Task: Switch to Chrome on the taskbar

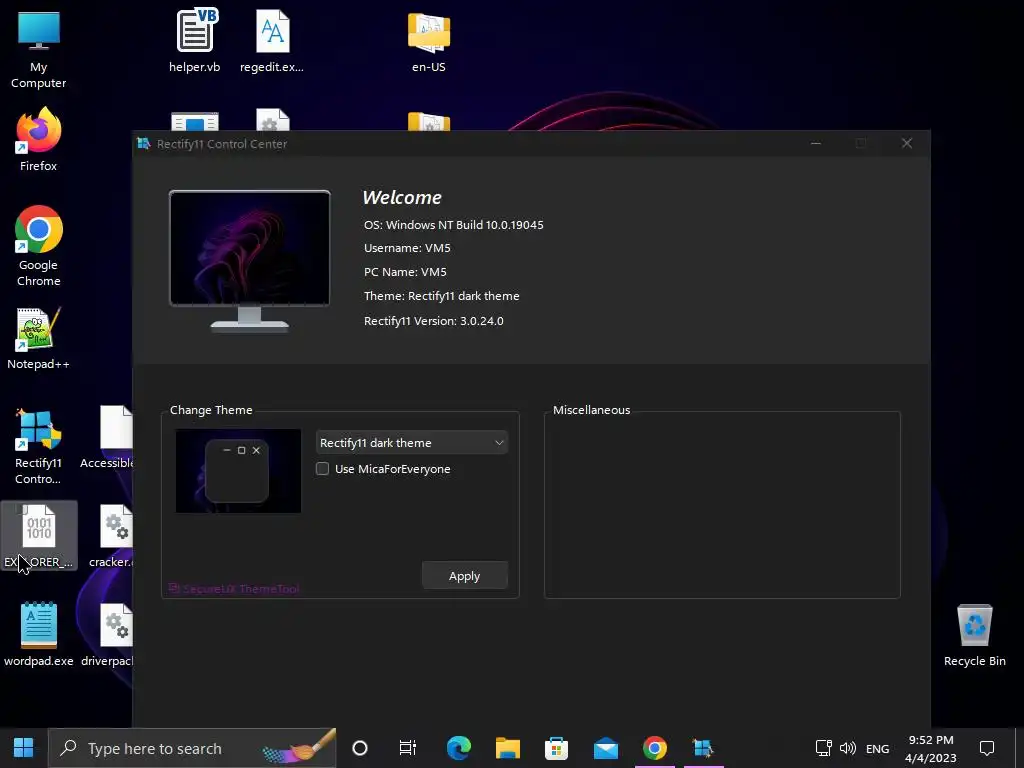Action: pyautogui.click(x=654, y=748)
